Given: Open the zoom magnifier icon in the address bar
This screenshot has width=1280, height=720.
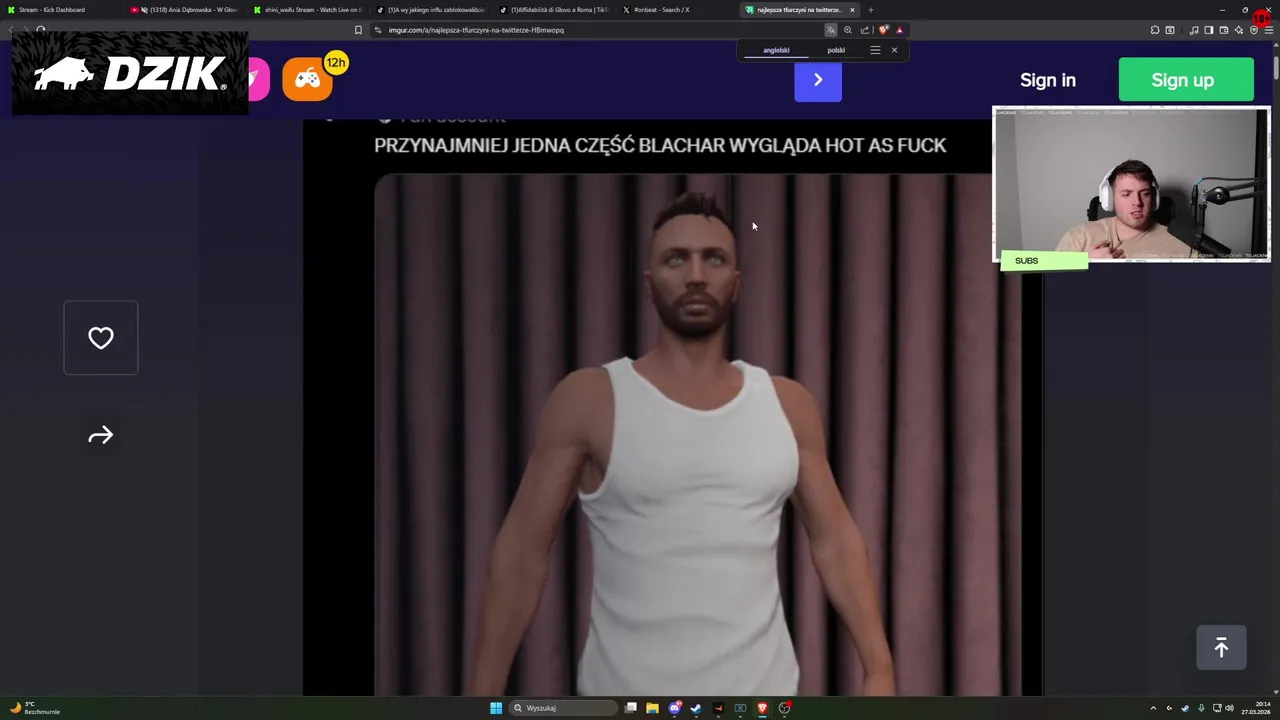Looking at the screenshot, I should pos(848,30).
